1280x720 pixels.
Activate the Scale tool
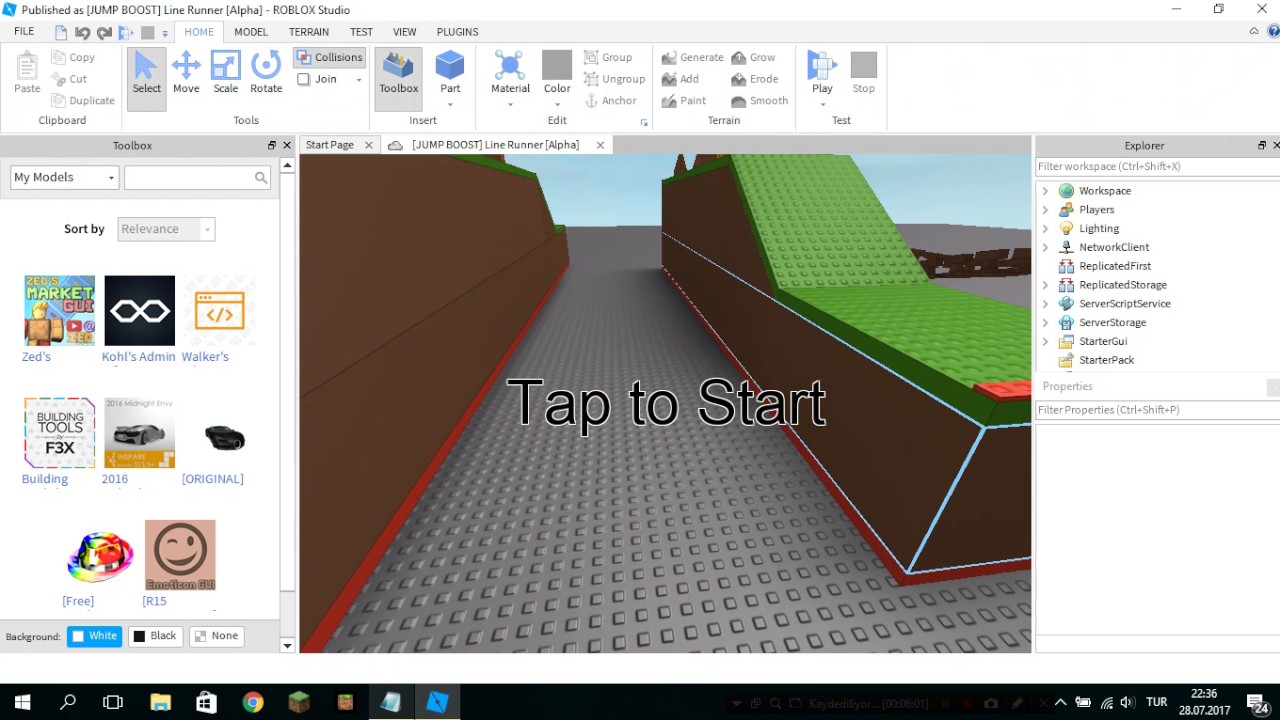(x=226, y=73)
